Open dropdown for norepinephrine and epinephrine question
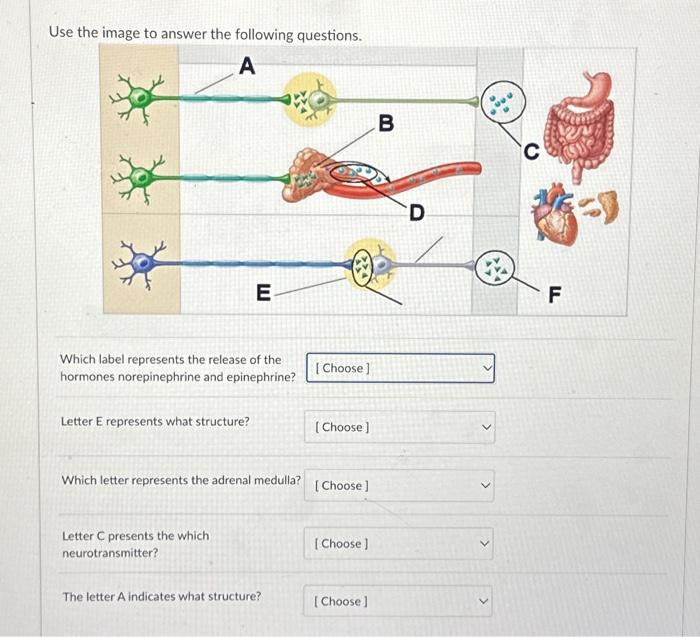Screen dimensions: 700x637 point(400,368)
